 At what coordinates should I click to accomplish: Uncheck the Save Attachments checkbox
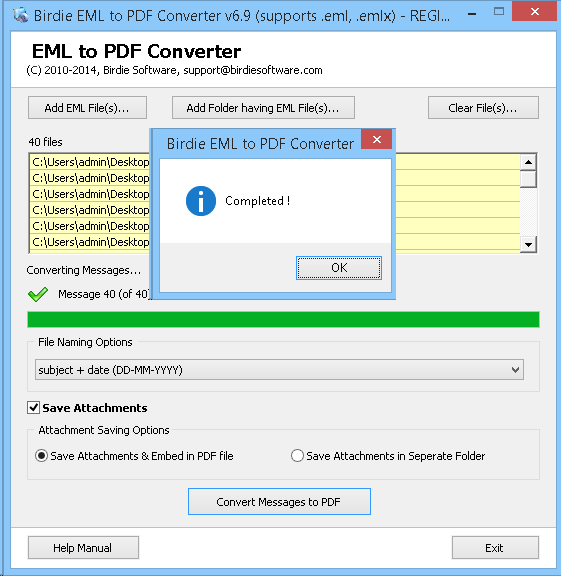tap(33, 407)
